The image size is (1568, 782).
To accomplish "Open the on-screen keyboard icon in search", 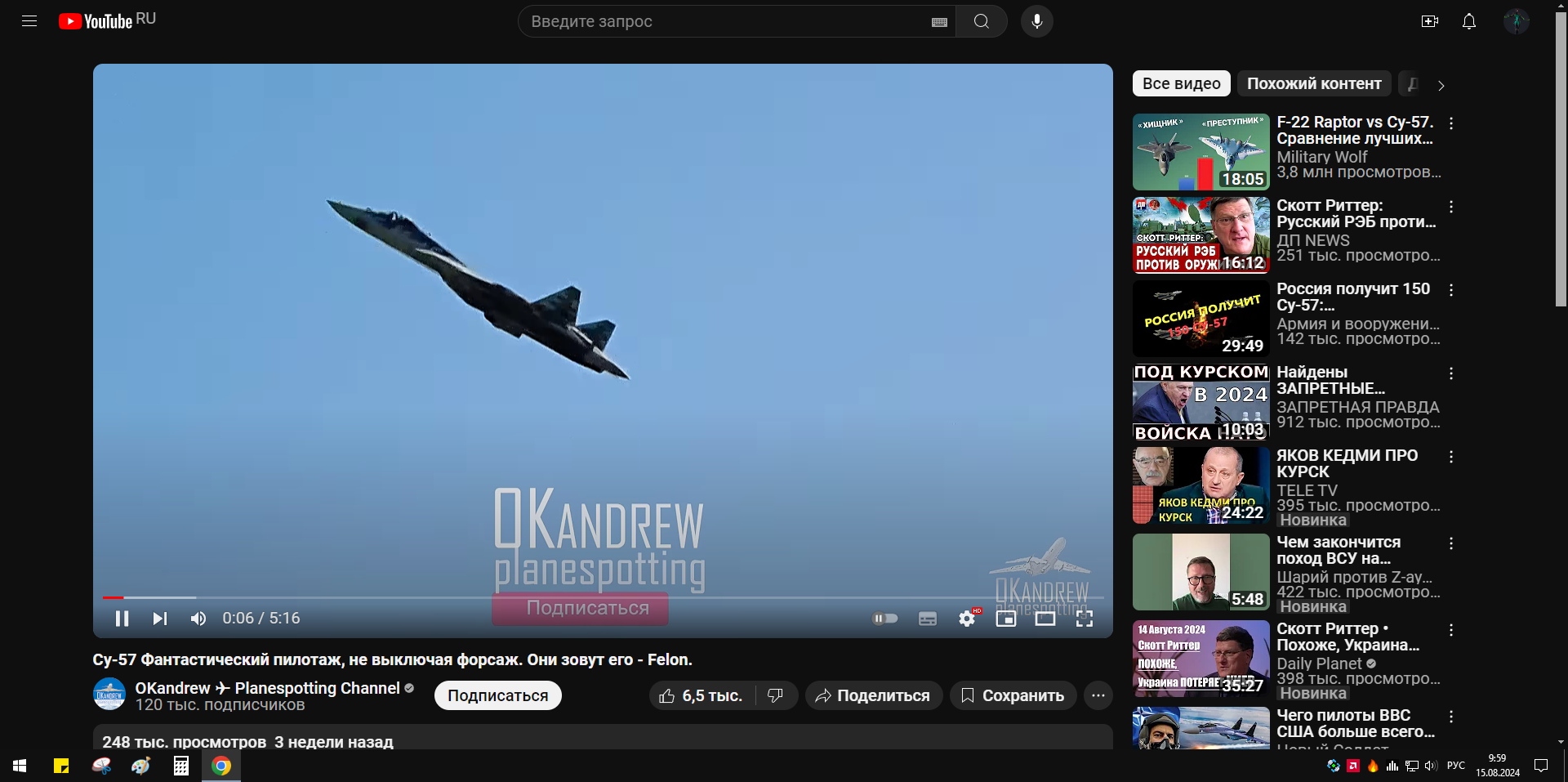I will tap(939, 22).
